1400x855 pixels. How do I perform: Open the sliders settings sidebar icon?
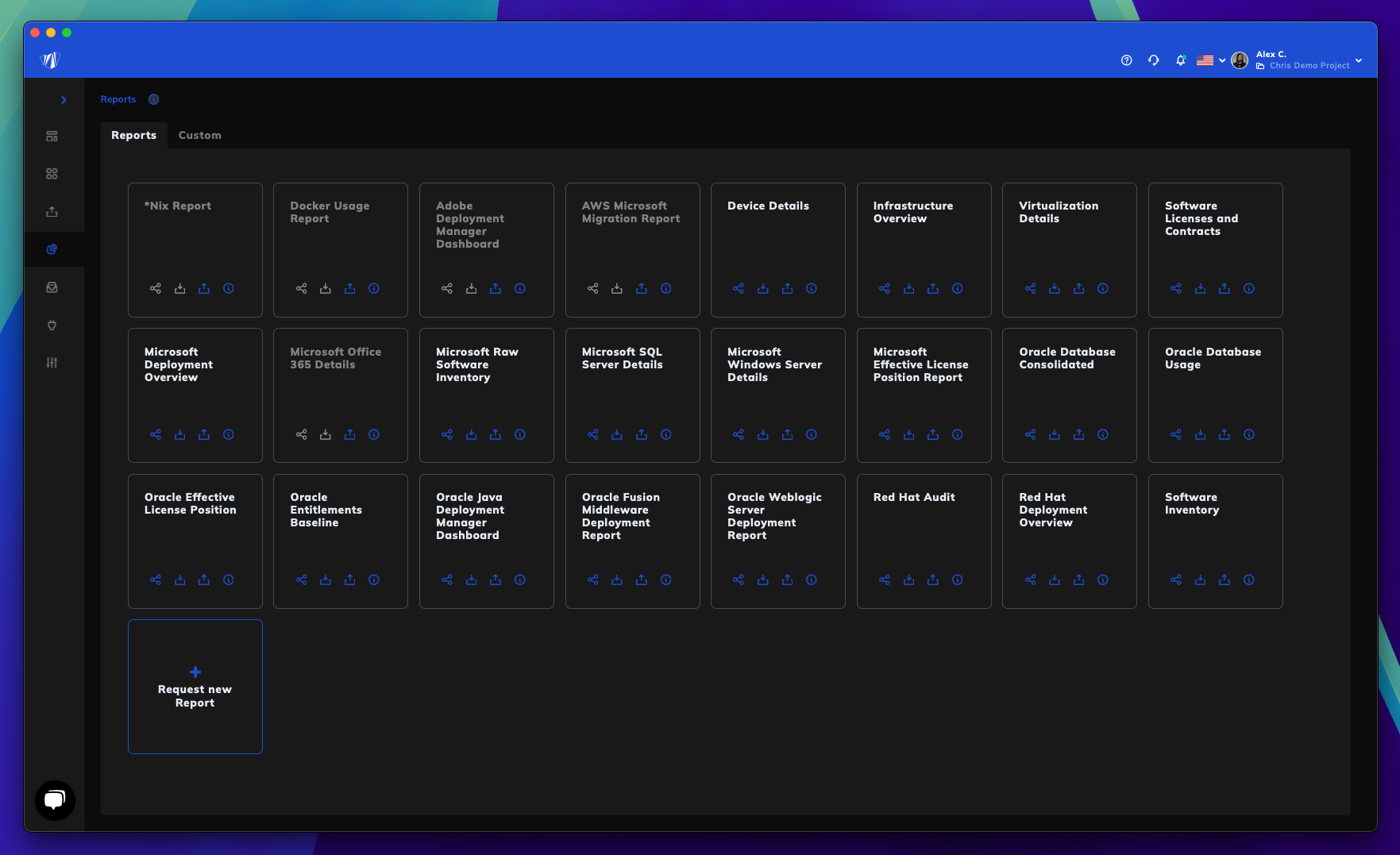(x=52, y=363)
